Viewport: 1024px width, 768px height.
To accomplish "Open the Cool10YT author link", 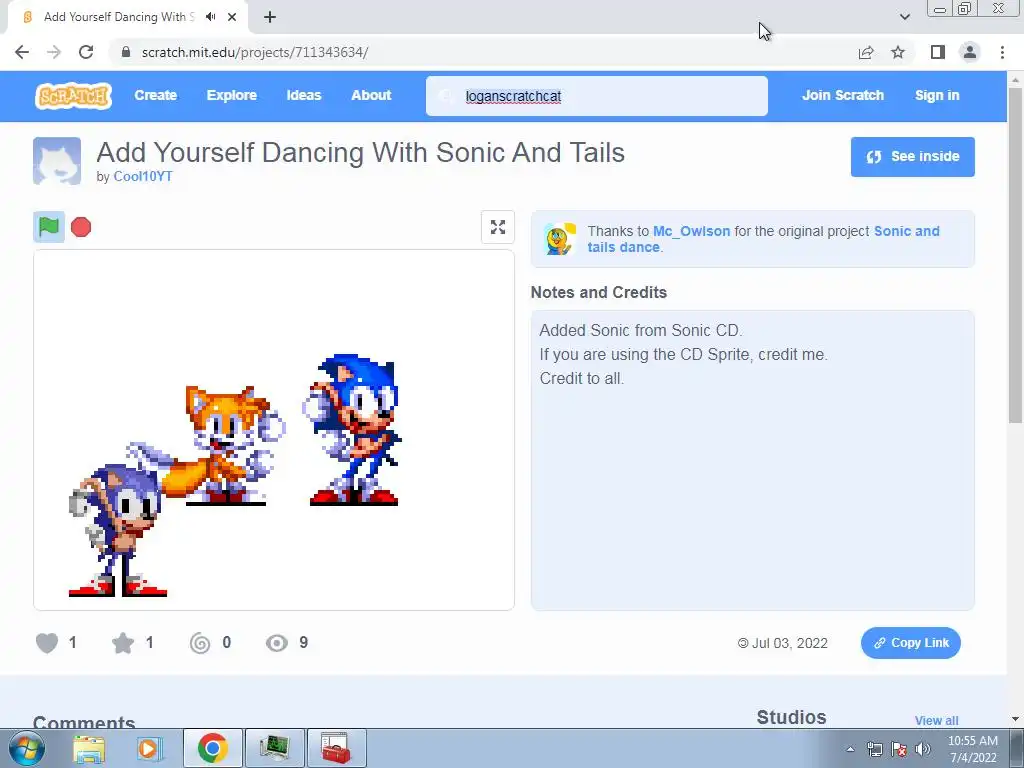I will [x=143, y=176].
